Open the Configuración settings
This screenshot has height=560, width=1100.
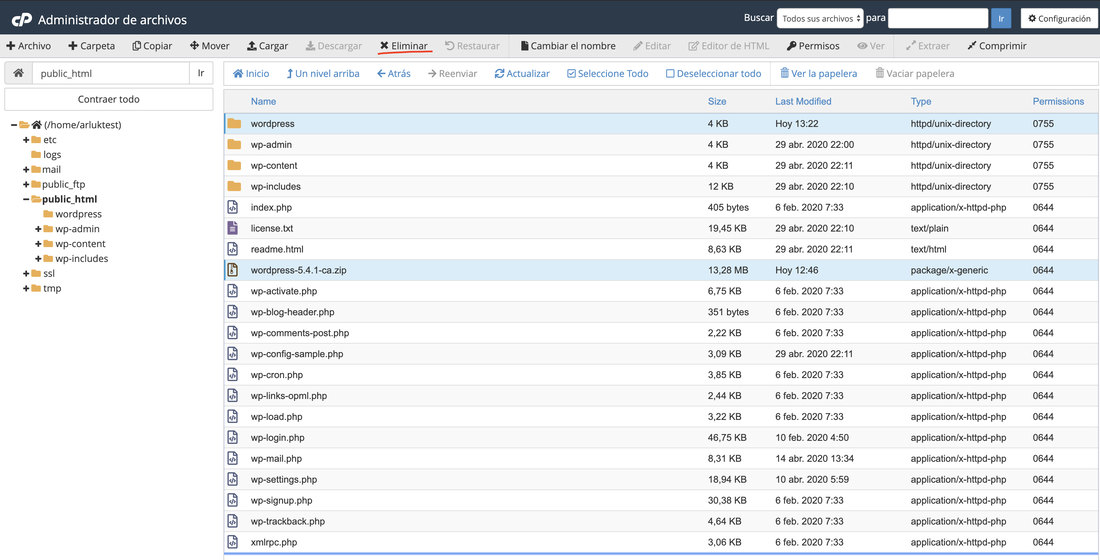click(1059, 19)
